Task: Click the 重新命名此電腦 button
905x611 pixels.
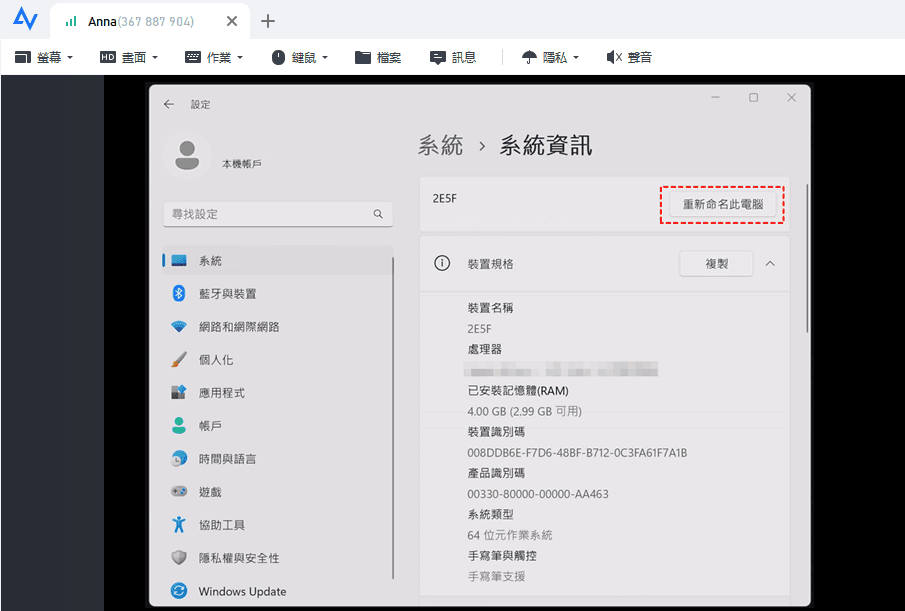Action: 723,204
